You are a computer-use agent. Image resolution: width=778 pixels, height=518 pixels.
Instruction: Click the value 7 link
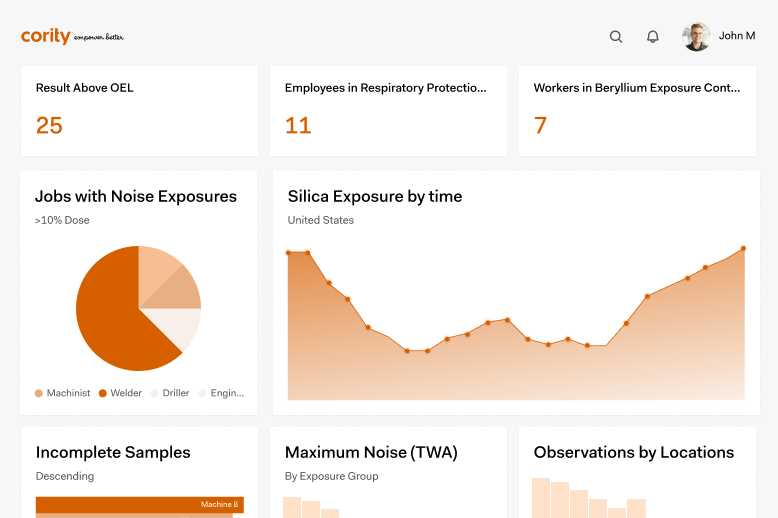540,125
